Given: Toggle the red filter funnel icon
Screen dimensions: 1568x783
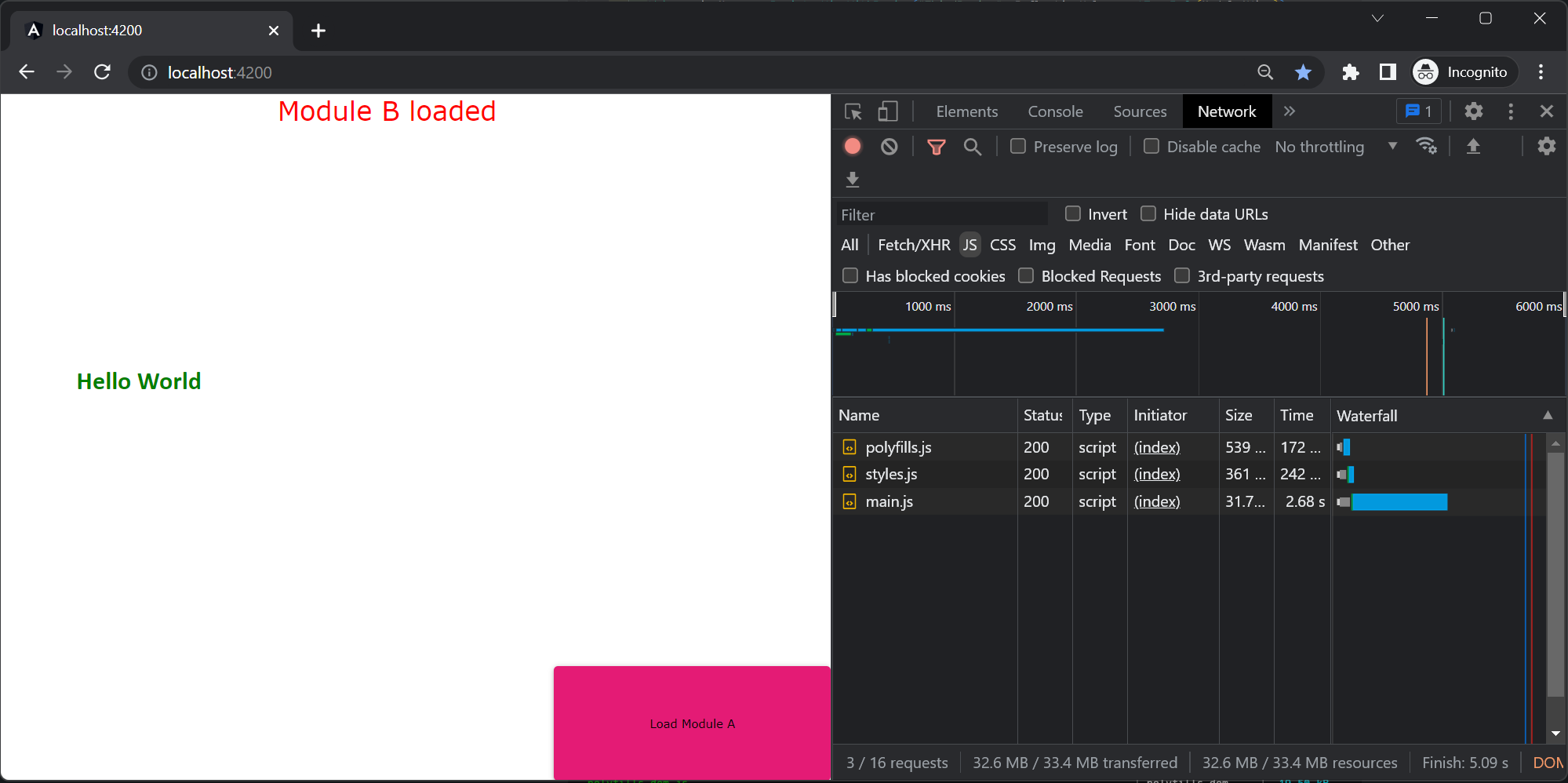Looking at the screenshot, I should click(936, 147).
